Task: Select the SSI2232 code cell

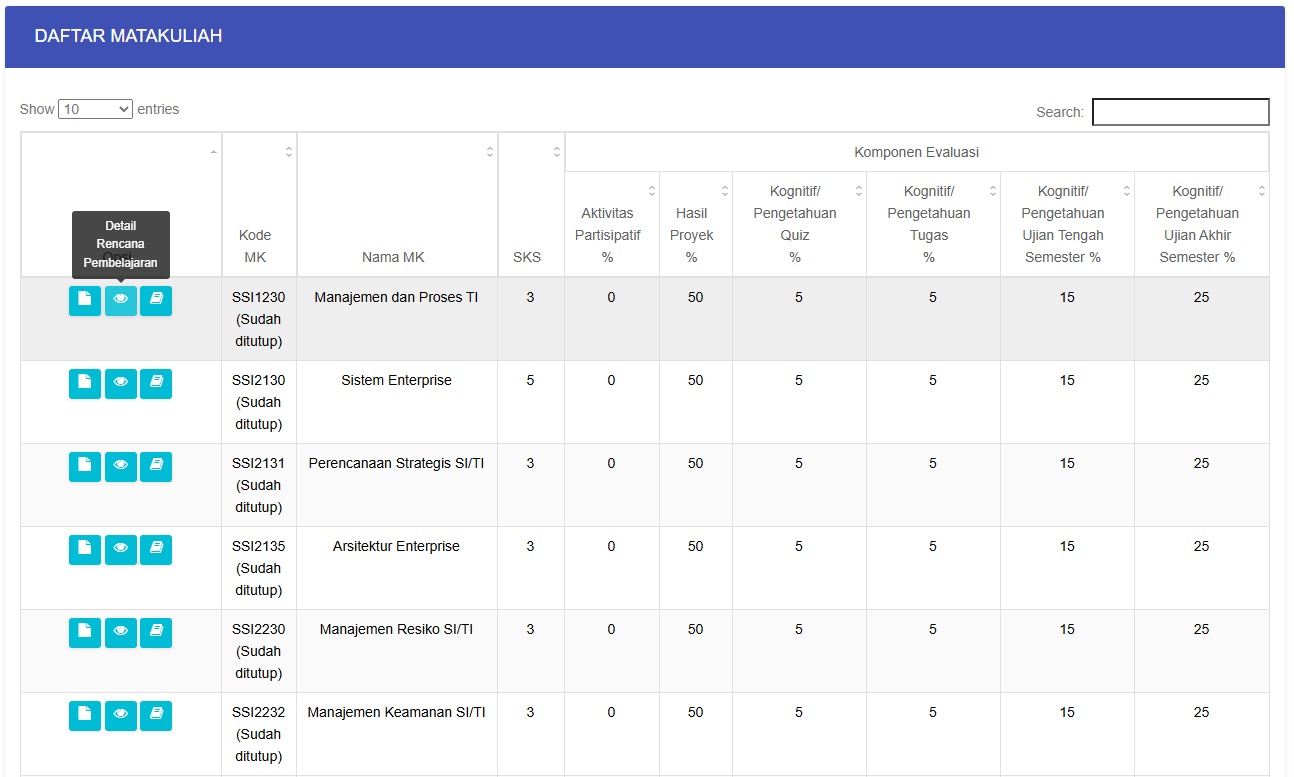Action: (x=259, y=734)
